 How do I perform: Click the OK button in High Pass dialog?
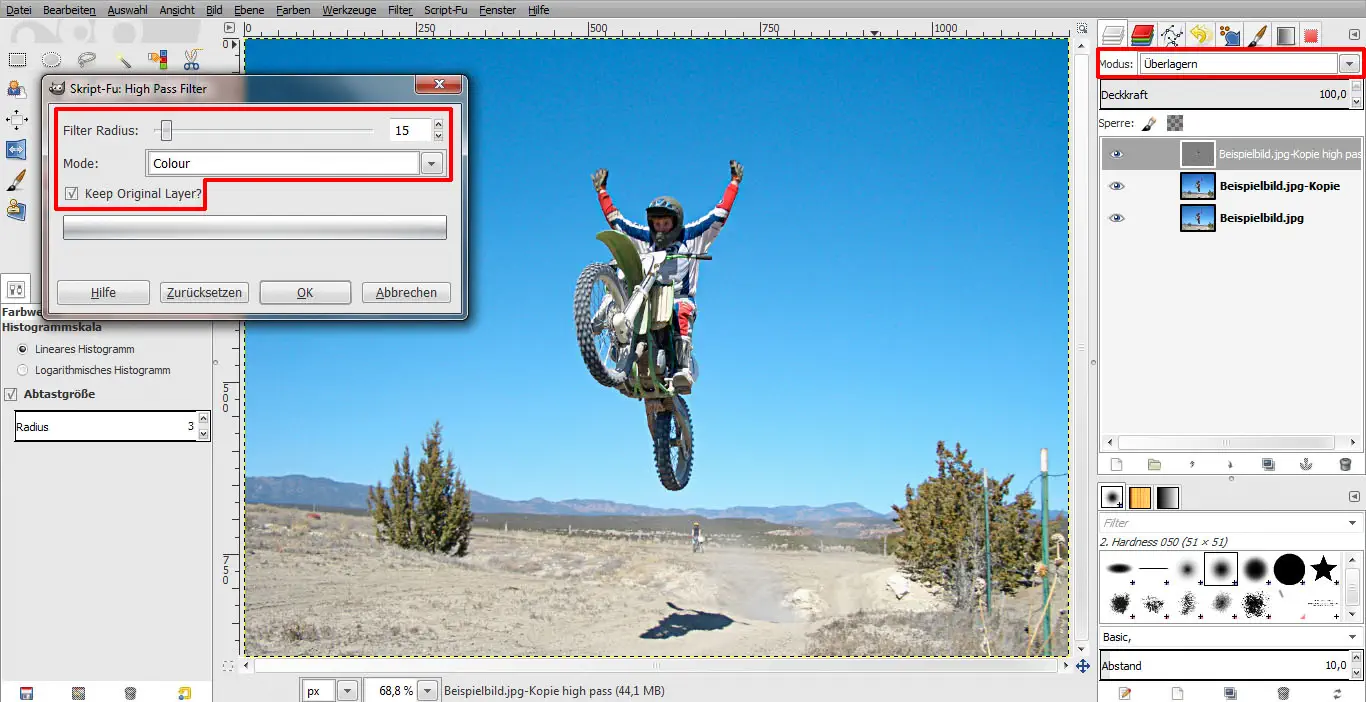point(305,293)
